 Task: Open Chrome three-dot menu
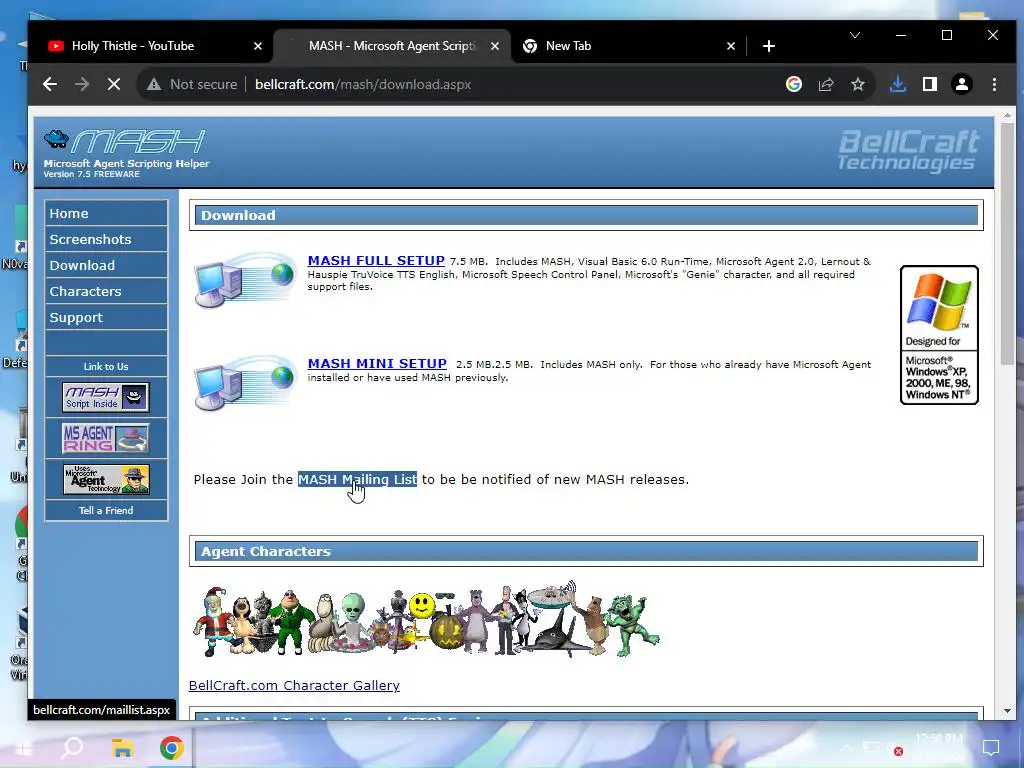[x=994, y=84]
